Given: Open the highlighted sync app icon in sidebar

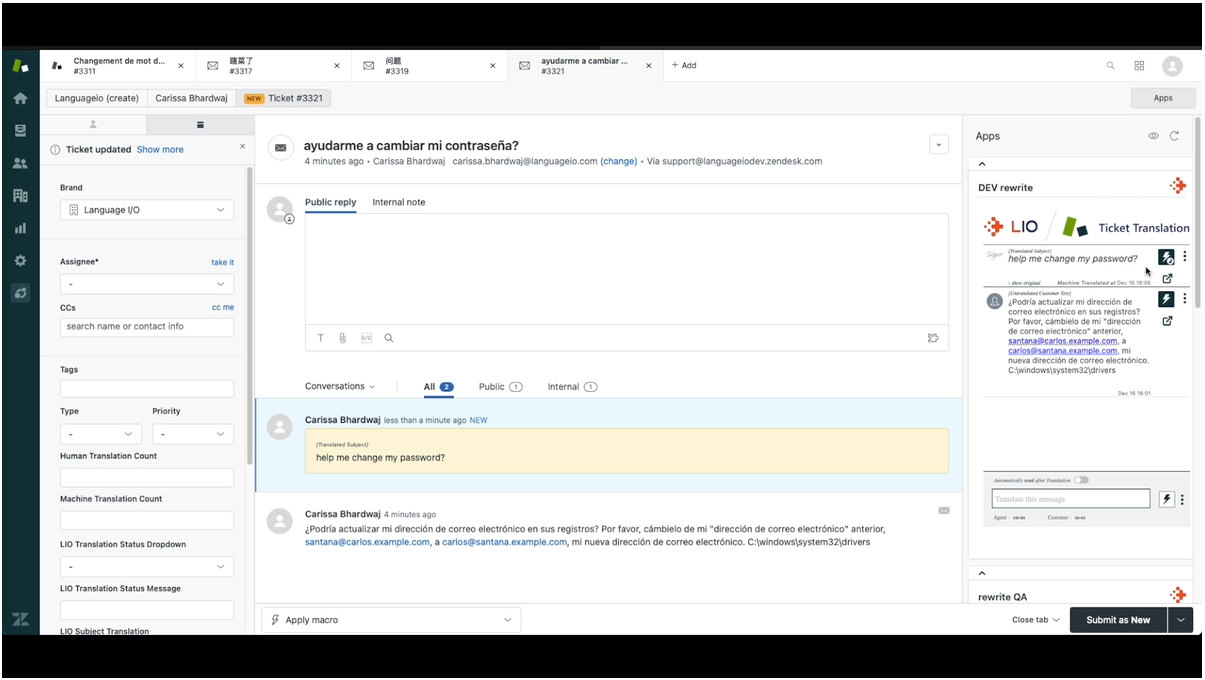Looking at the screenshot, I should (x=20, y=293).
